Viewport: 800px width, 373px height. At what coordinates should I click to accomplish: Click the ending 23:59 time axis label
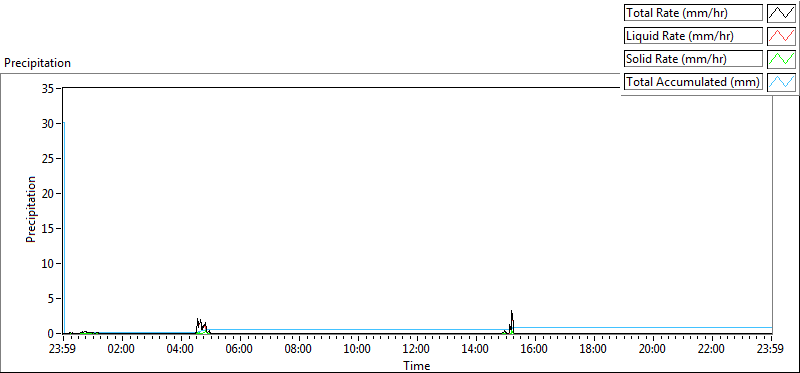pos(772,350)
